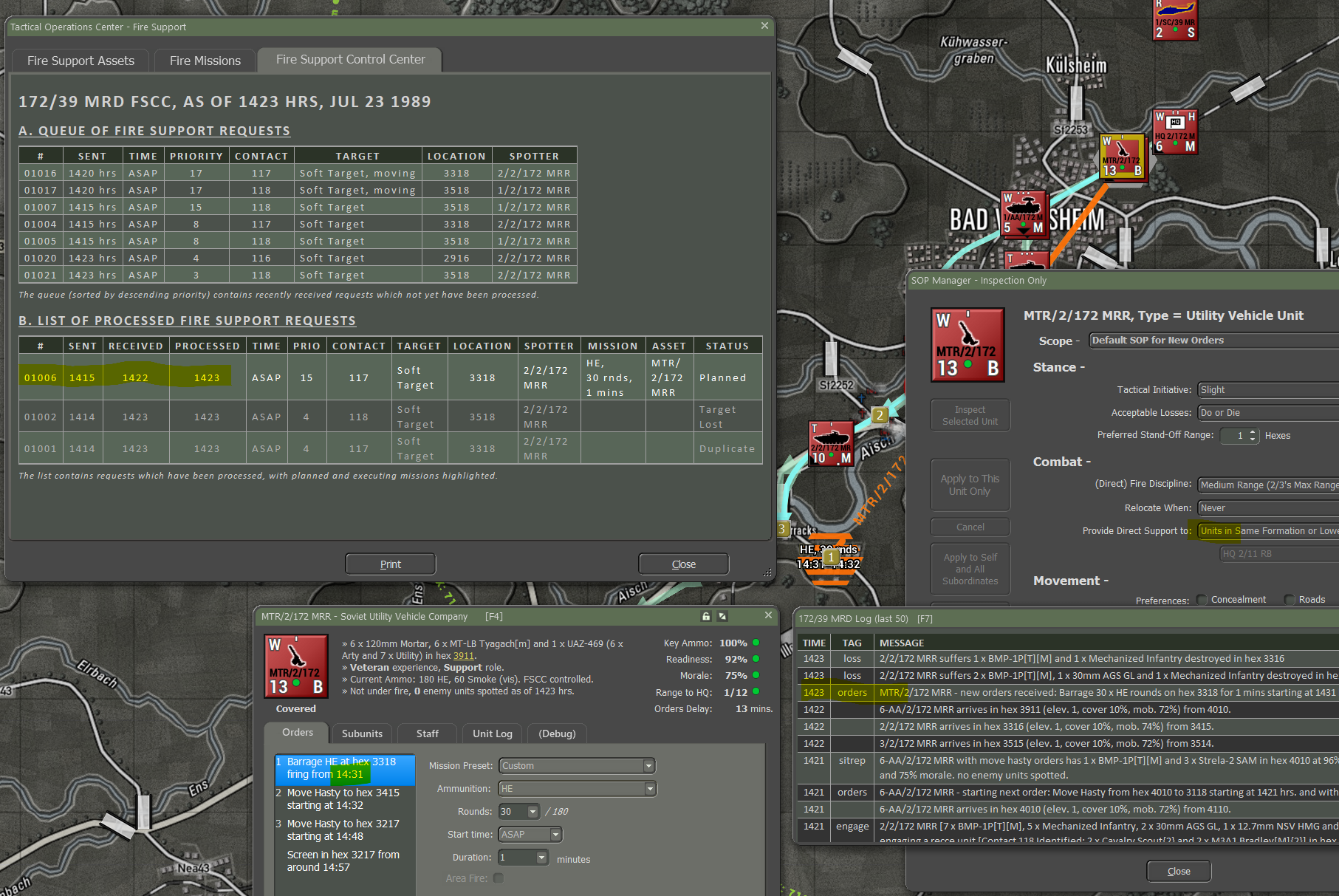Open the Provide Direct Support to dropdown
This screenshot has height=896, width=1339.
pos(1268,531)
